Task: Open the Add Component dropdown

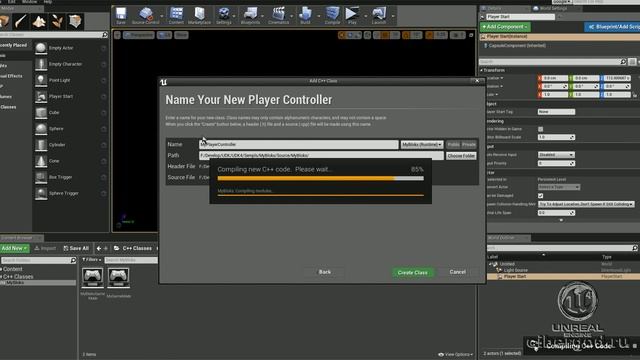Action: point(505,27)
